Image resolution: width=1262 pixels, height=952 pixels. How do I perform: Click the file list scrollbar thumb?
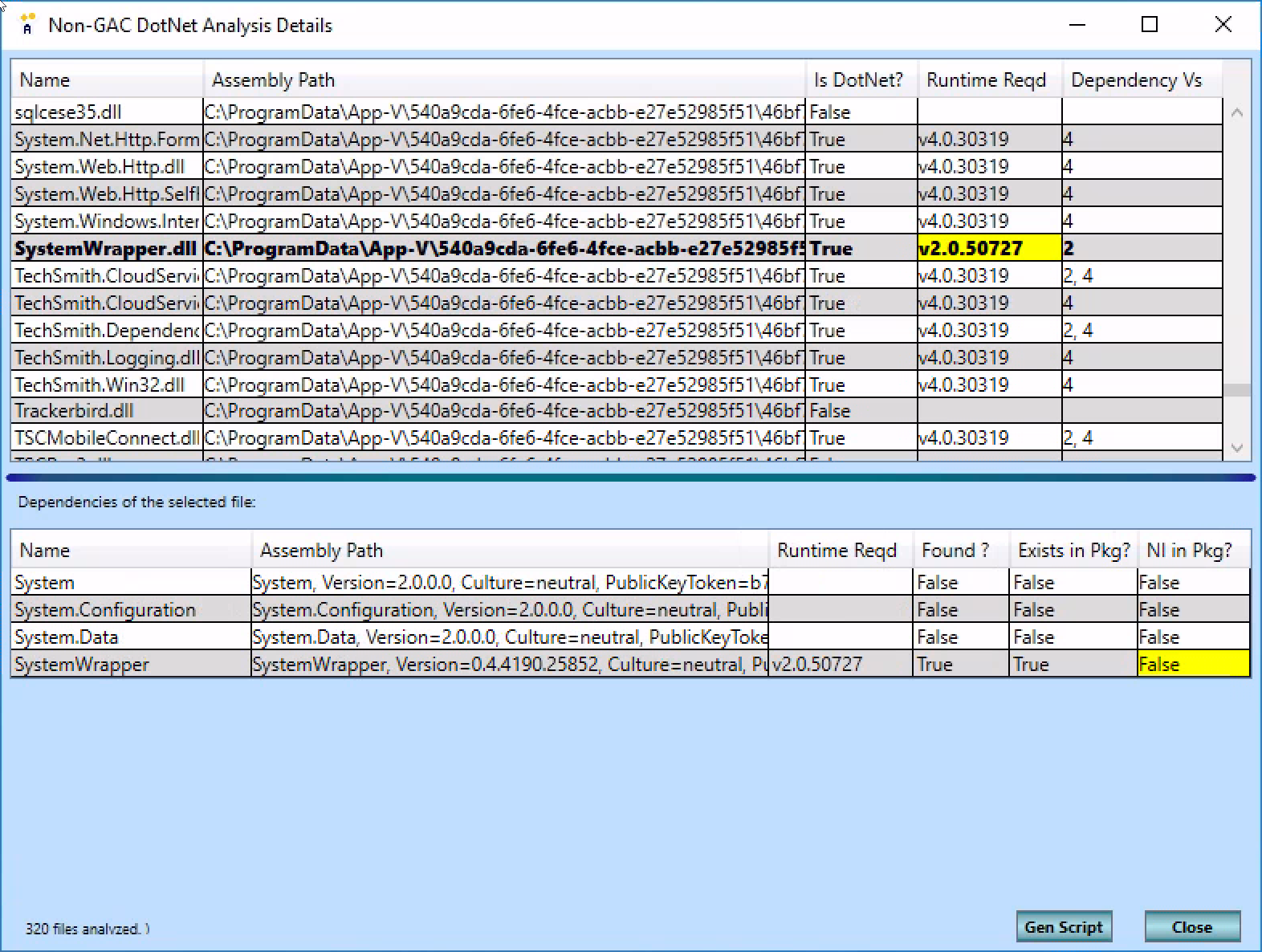tap(1237, 390)
